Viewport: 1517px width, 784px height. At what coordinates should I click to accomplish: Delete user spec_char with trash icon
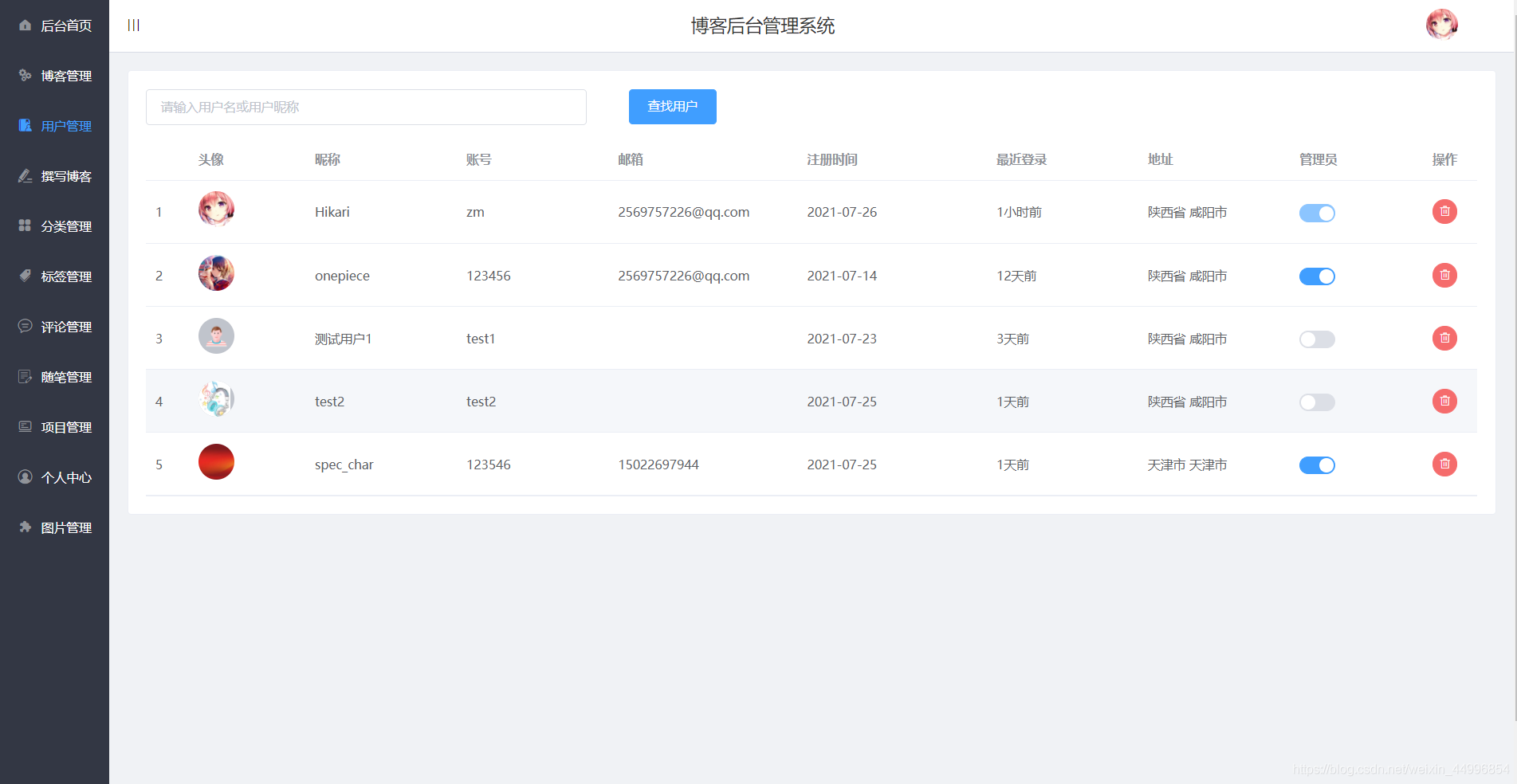tap(1444, 465)
